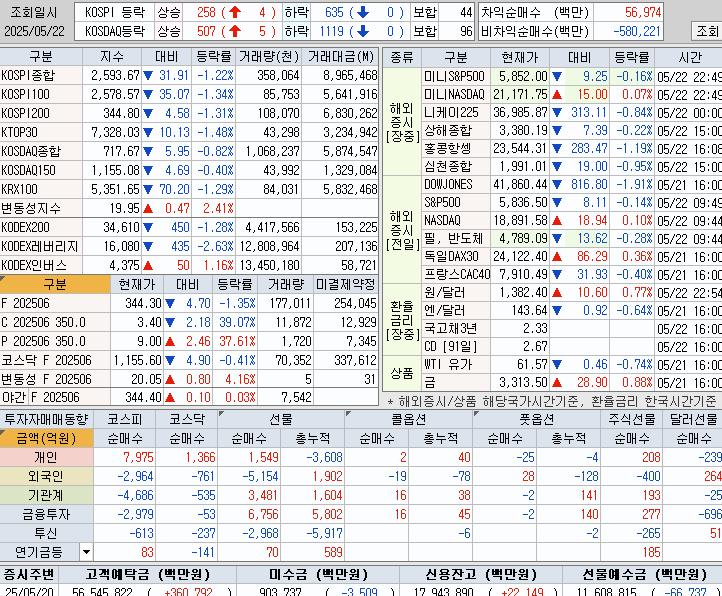This screenshot has width=722, height=596.
Task: Select the 외국인 investor row
Action: (x=361, y=476)
